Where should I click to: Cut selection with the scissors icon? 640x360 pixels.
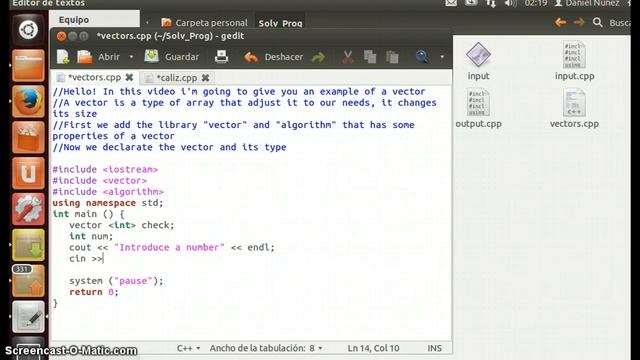tap(348, 57)
